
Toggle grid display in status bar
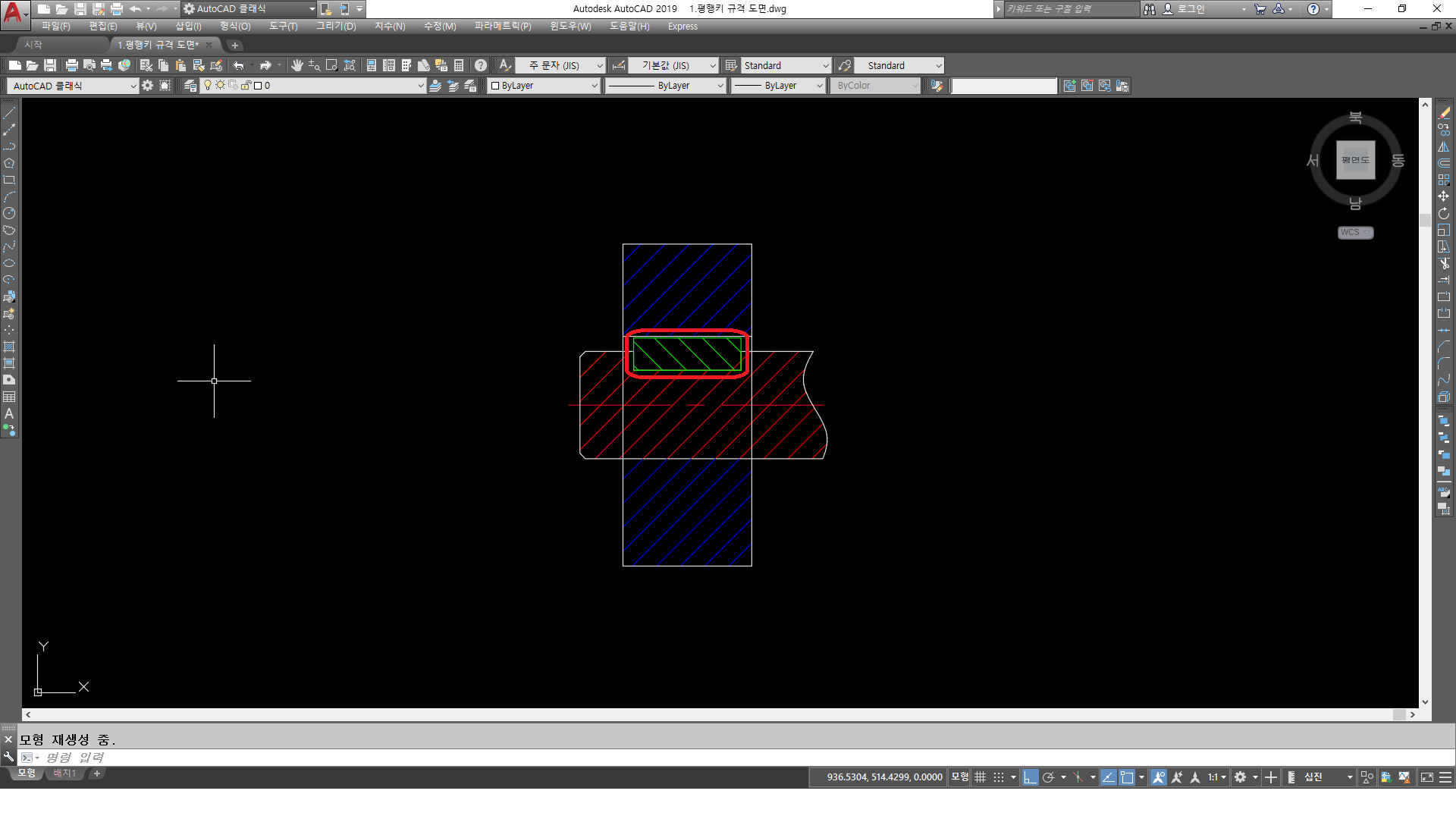(x=980, y=777)
